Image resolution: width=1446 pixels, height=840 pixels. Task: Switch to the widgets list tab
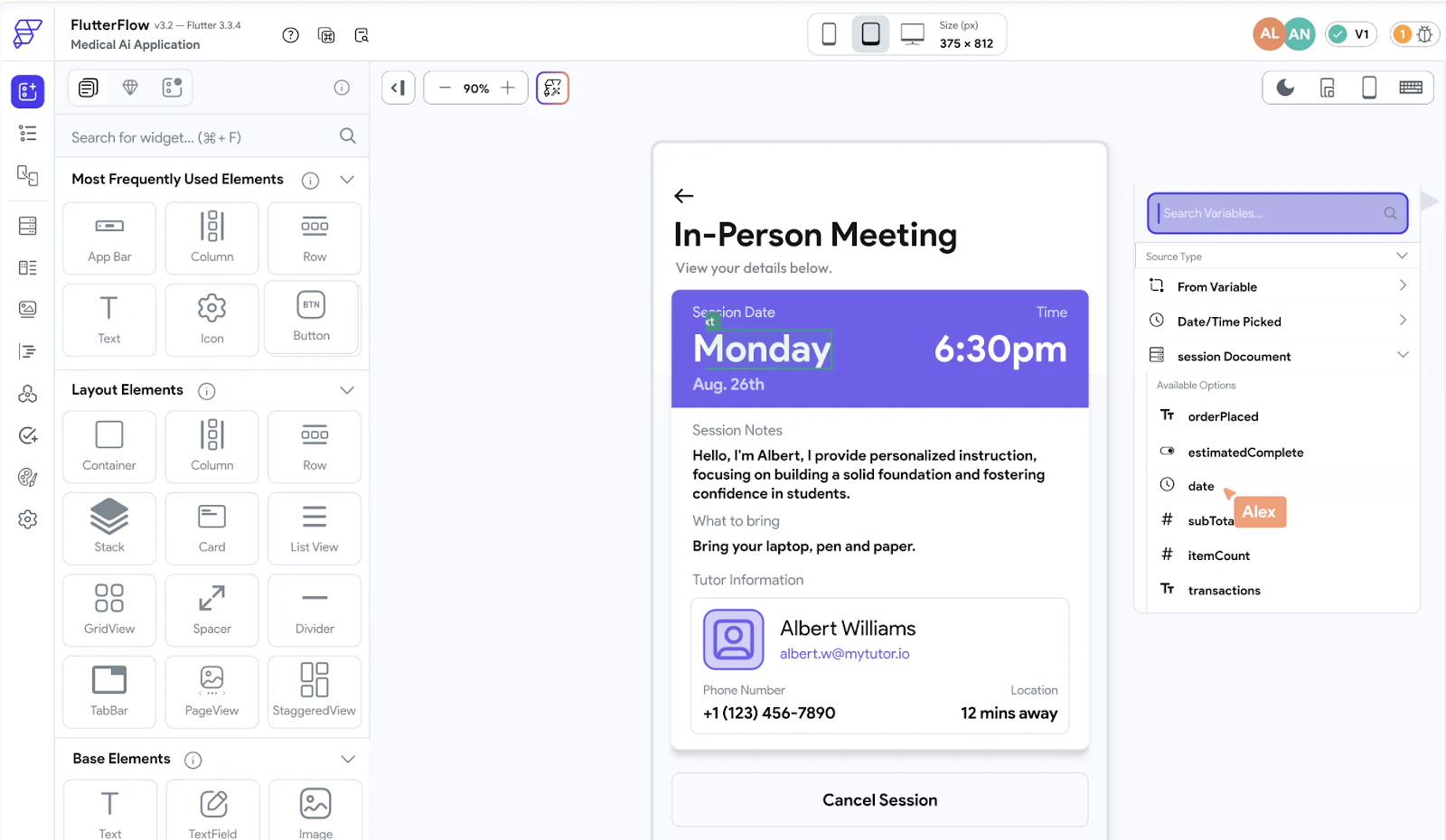(89, 88)
